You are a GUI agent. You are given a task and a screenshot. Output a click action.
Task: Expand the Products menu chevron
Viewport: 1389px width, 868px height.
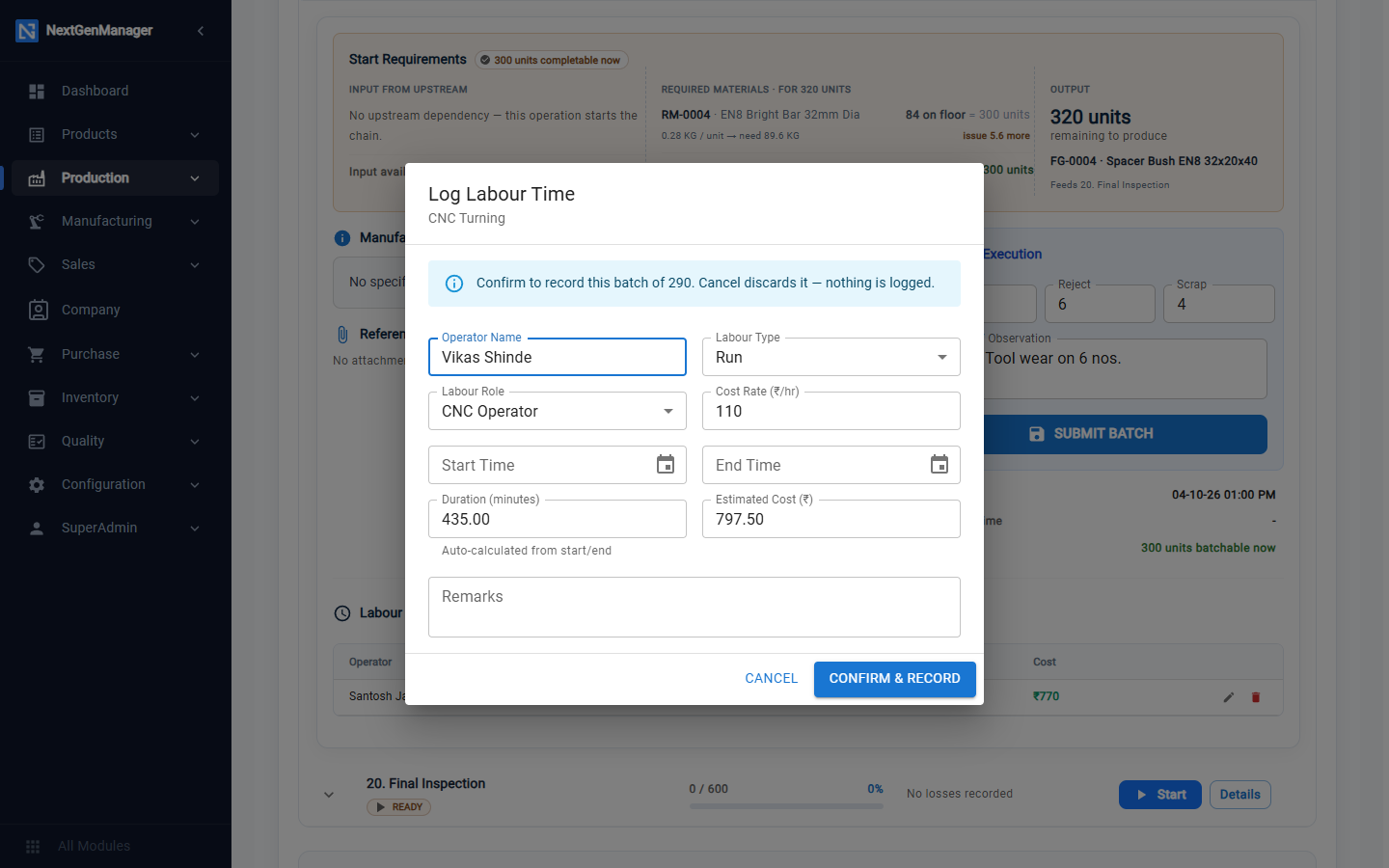tap(195, 135)
